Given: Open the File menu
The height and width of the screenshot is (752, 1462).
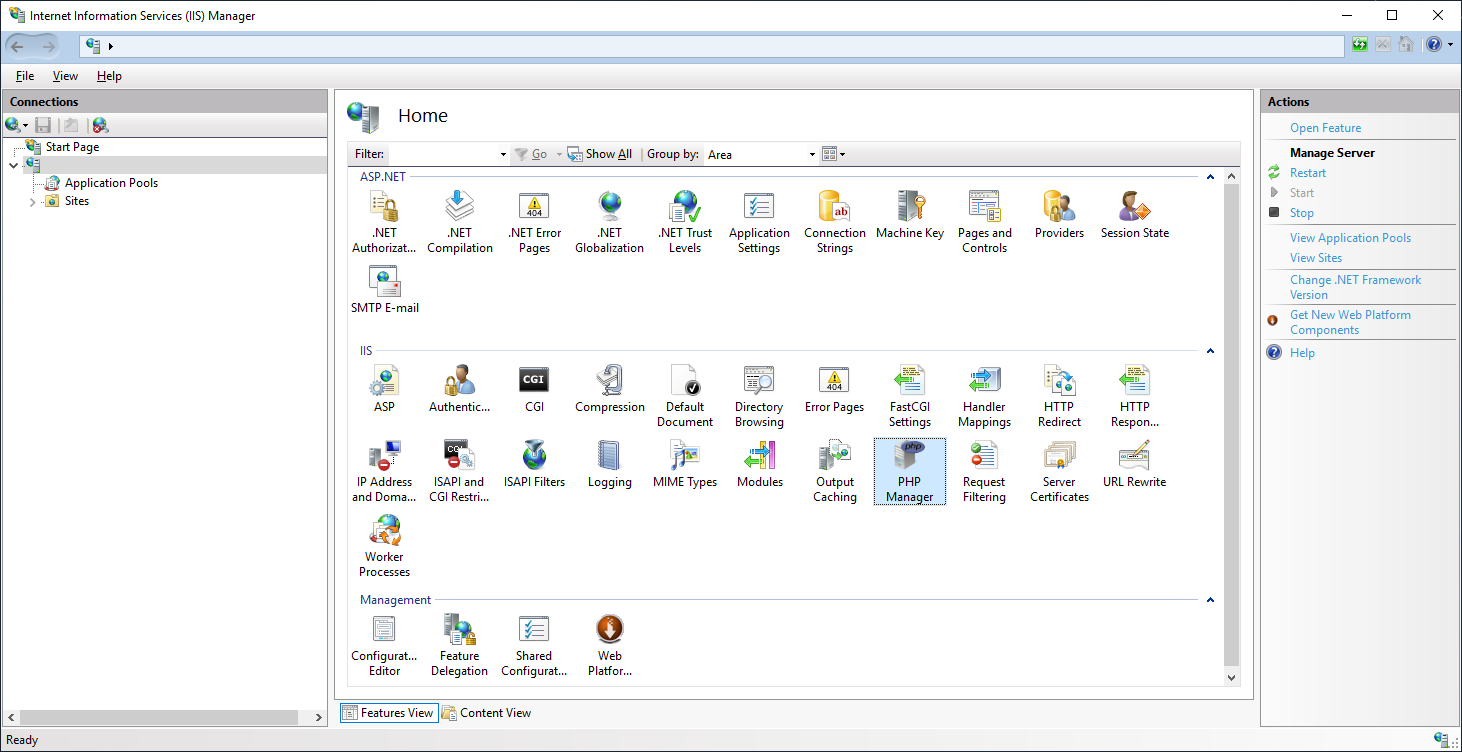Looking at the screenshot, I should coord(25,76).
